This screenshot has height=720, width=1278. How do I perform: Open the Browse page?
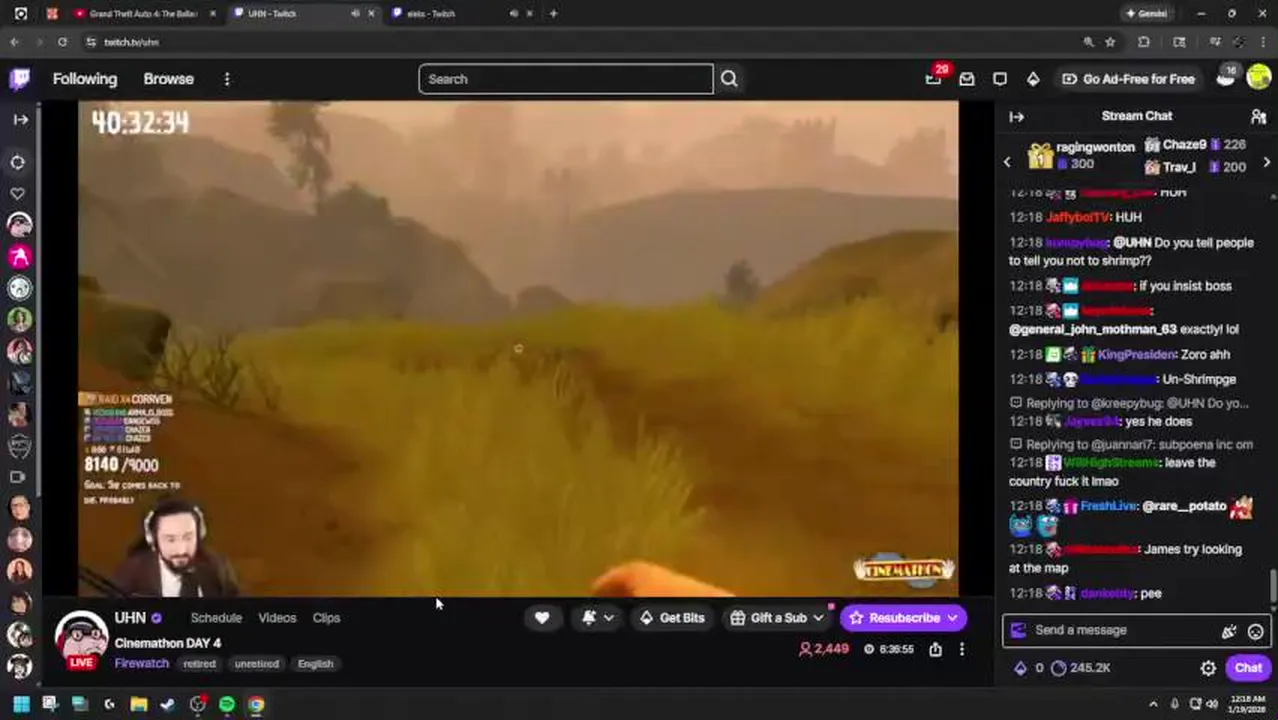click(x=168, y=79)
